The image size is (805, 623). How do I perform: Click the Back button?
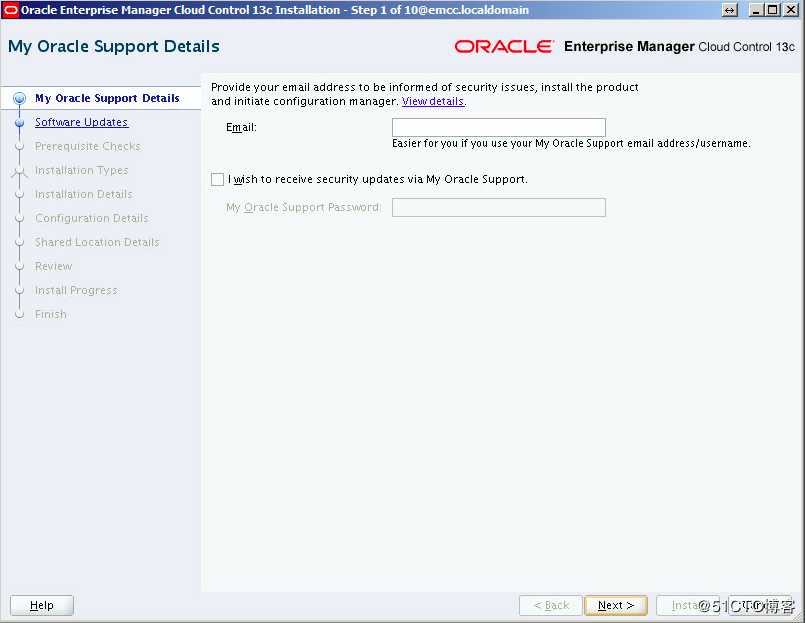coord(551,606)
